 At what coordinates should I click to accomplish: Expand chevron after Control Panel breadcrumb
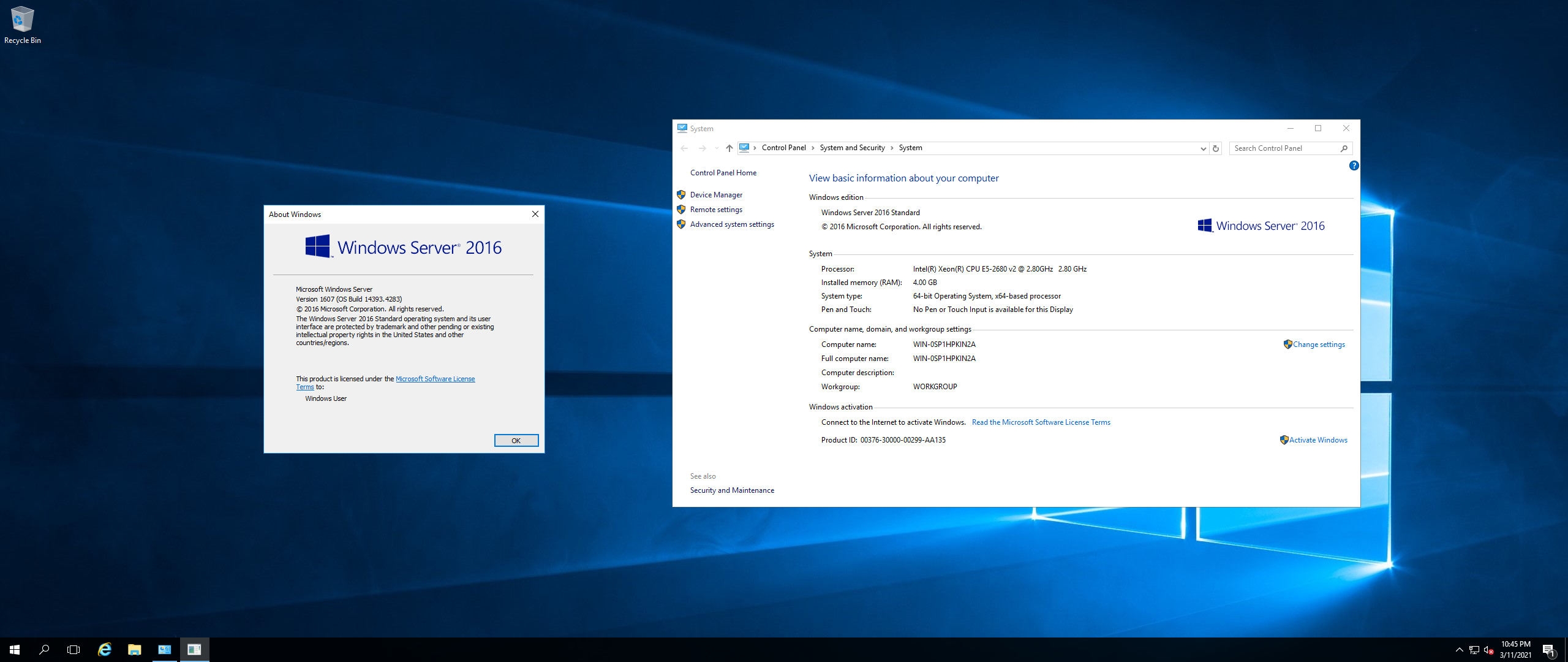813,148
